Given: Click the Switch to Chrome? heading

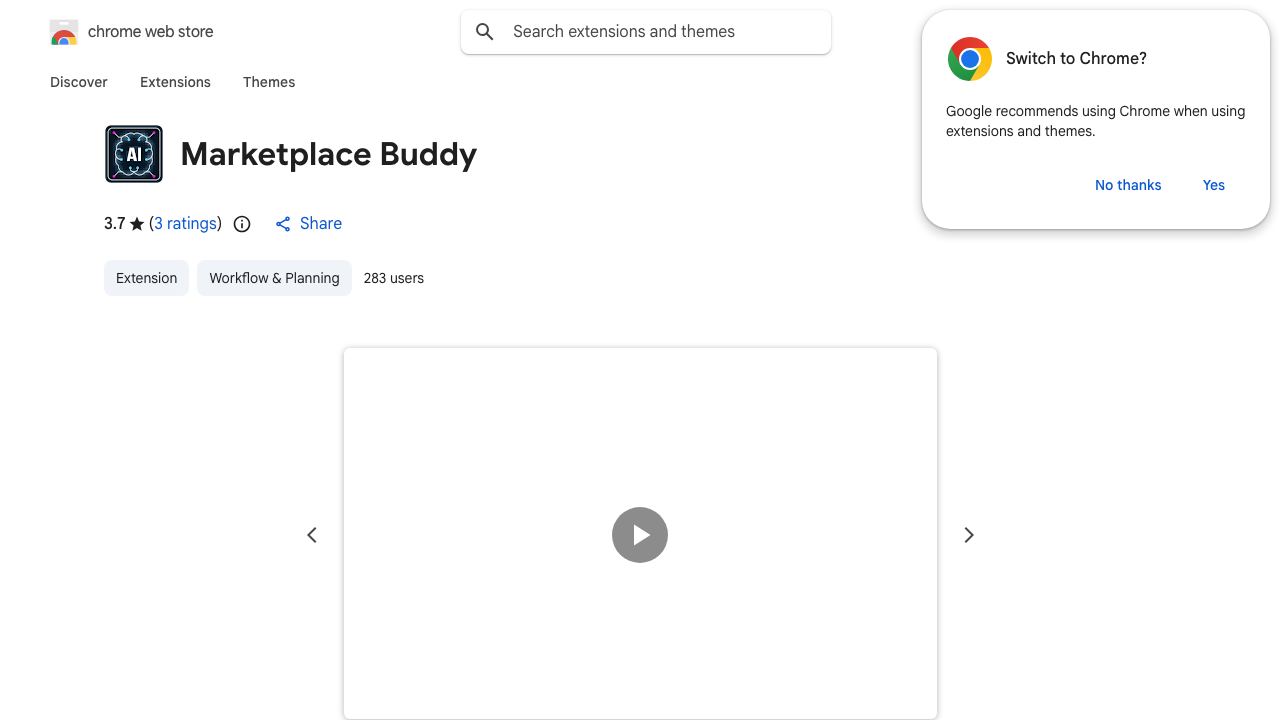Looking at the screenshot, I should [1076, 59].
